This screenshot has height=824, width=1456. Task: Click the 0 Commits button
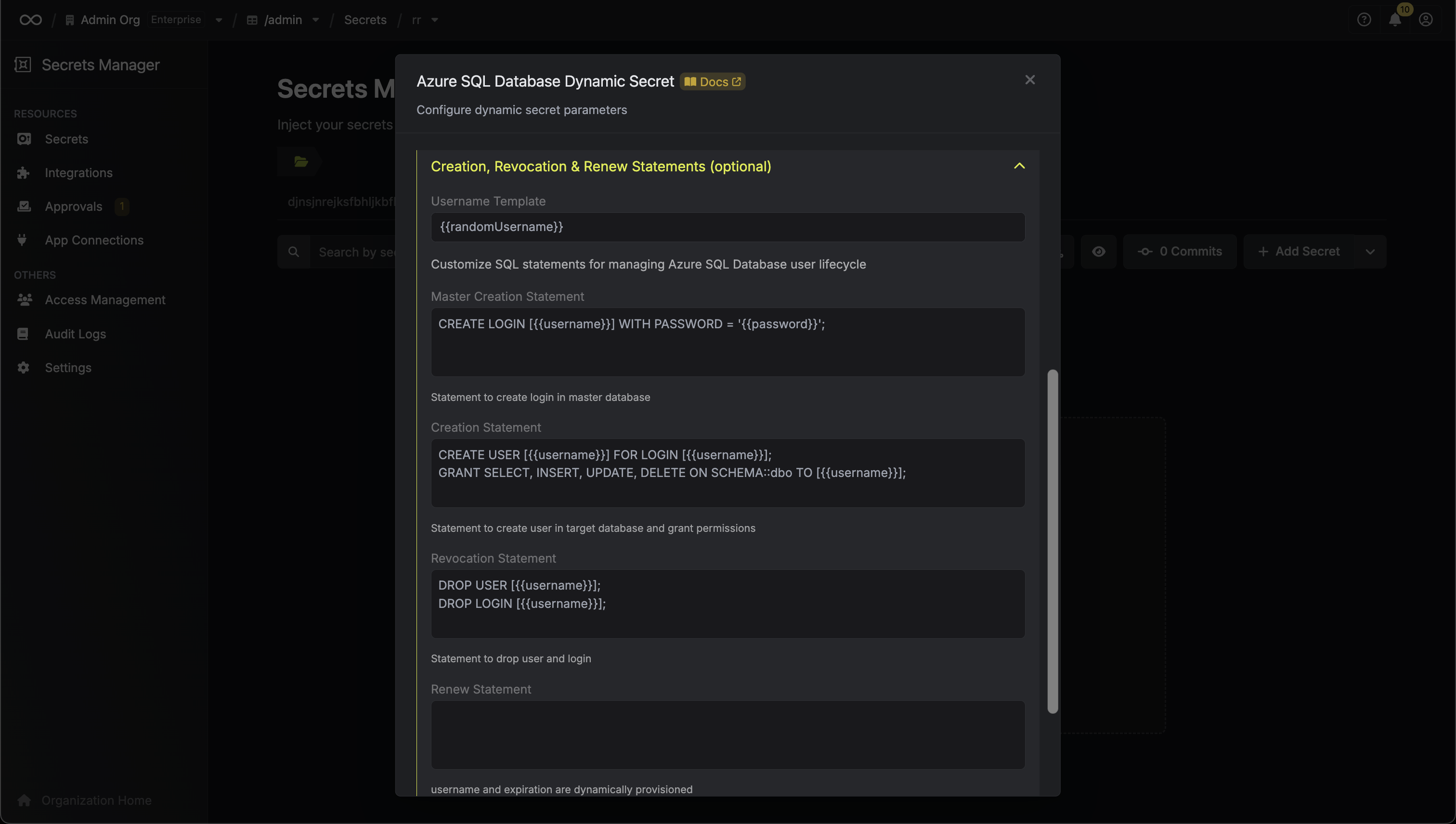coord(1180,252)
